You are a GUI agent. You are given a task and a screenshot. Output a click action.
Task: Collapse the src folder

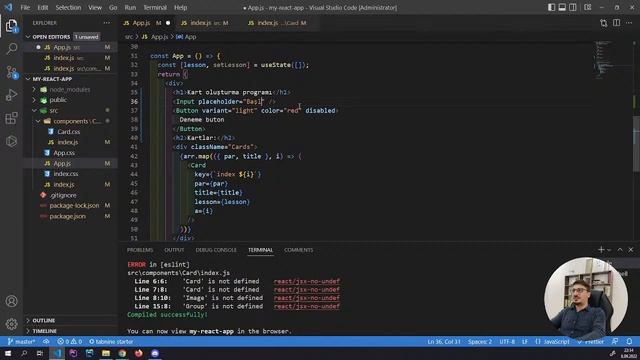(x=53, y=111)
